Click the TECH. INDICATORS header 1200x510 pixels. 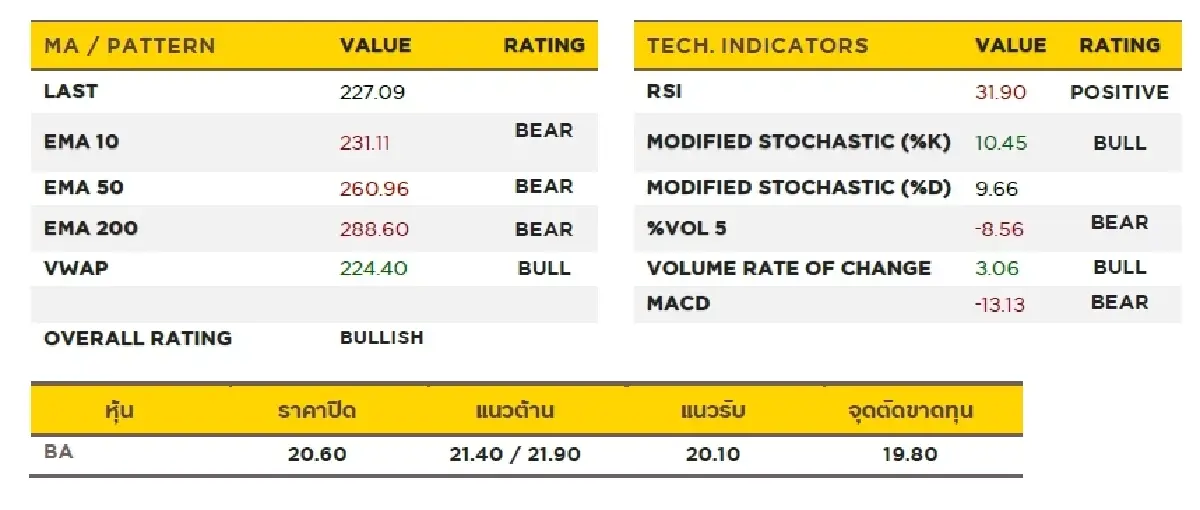click(x=757, y=46)
